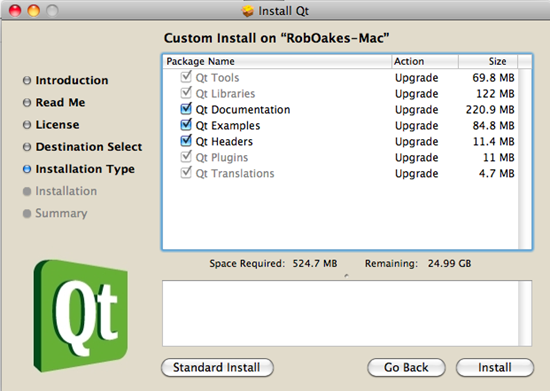Click the Standard Install button
550x391 pixels.
pyautogui.click(x=217, y=368)
